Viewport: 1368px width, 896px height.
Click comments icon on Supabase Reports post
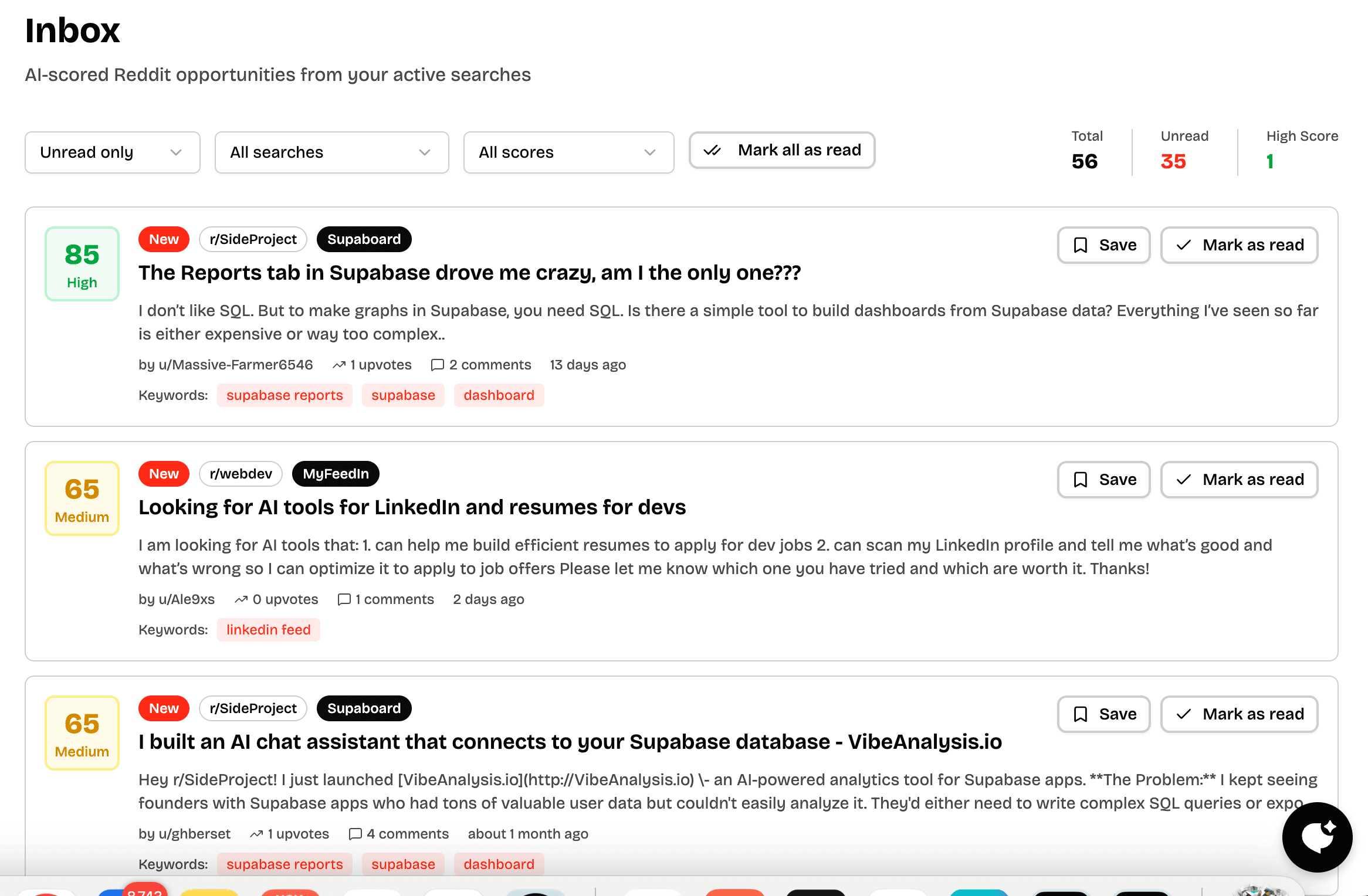click(437, 365)
